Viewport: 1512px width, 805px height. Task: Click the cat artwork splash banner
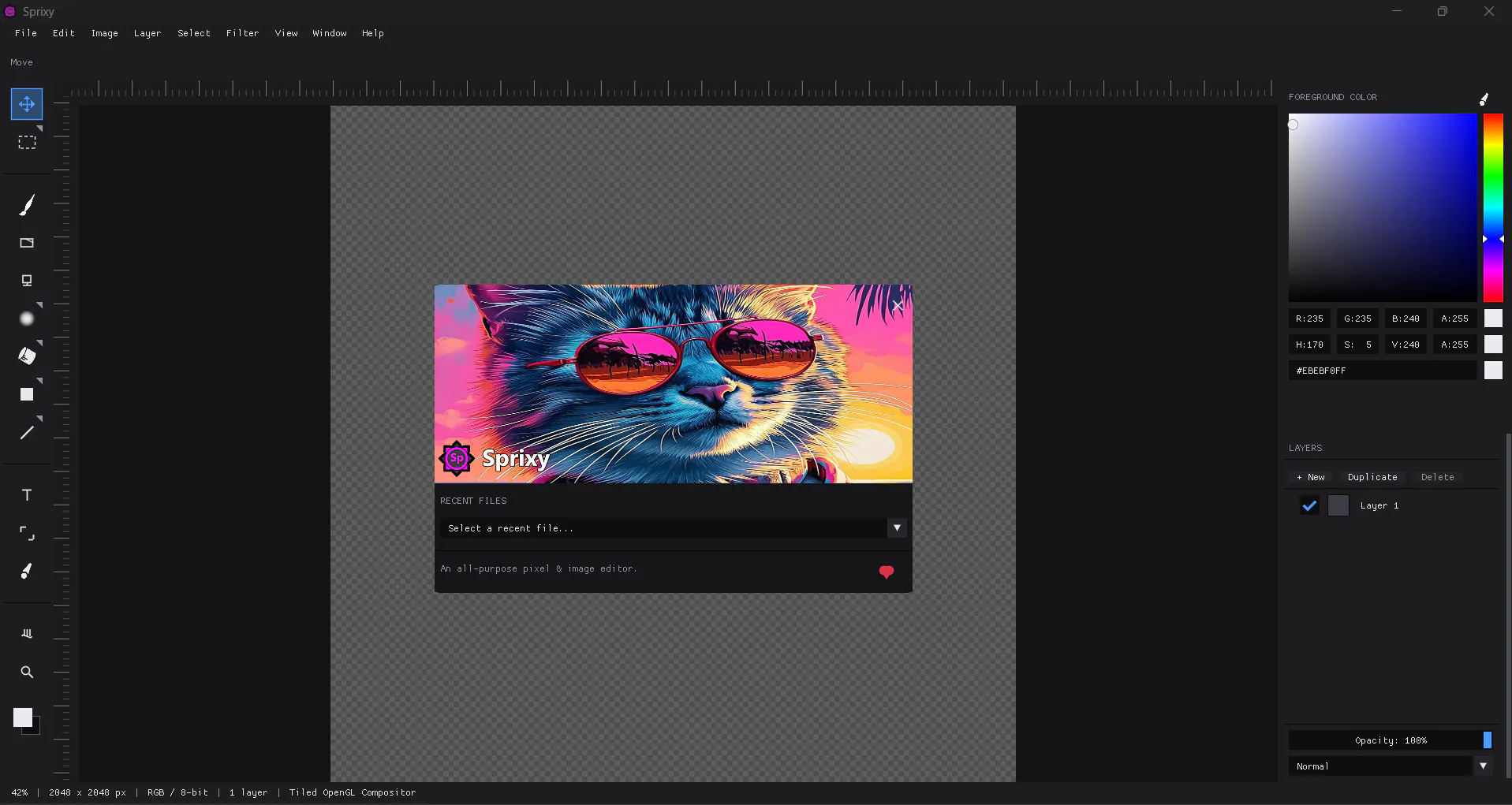tap(673, 383)
